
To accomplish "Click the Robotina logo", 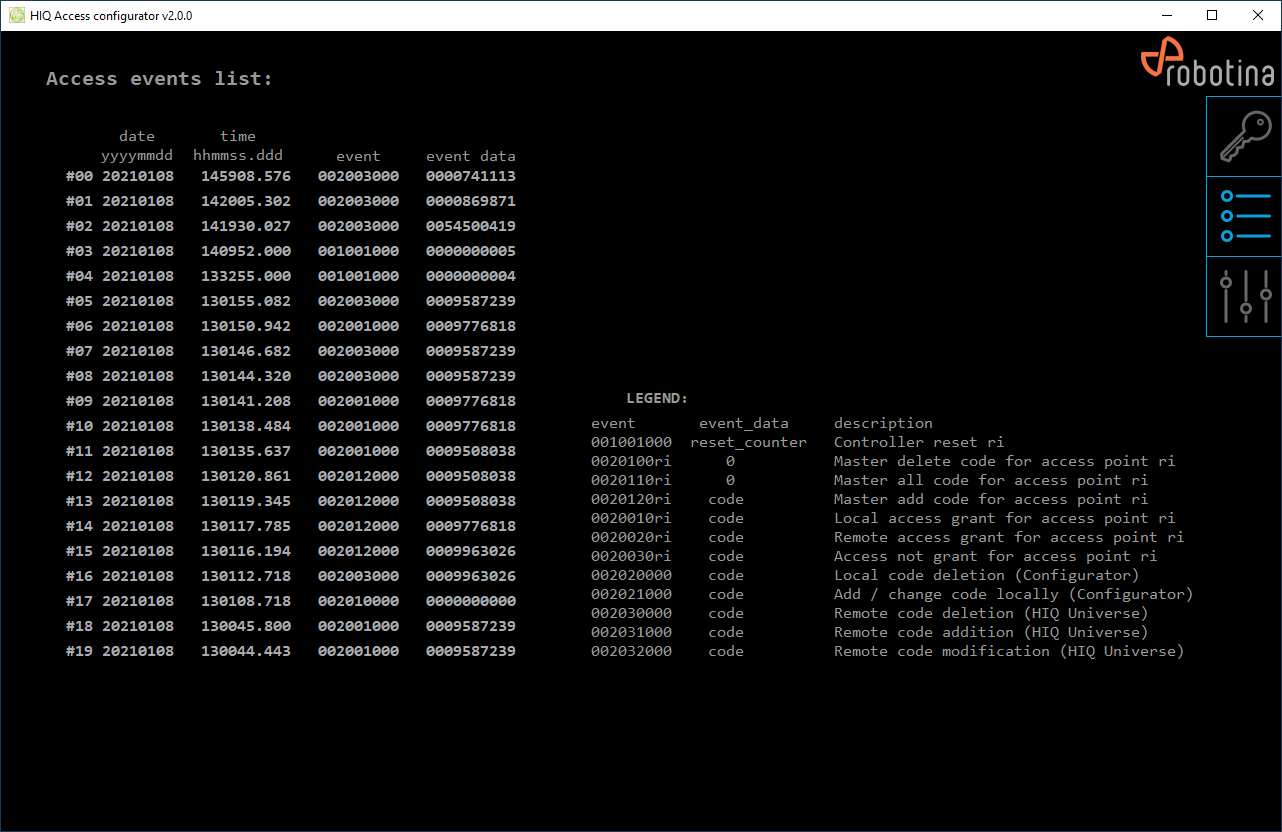I will [x=1208, y=65].
